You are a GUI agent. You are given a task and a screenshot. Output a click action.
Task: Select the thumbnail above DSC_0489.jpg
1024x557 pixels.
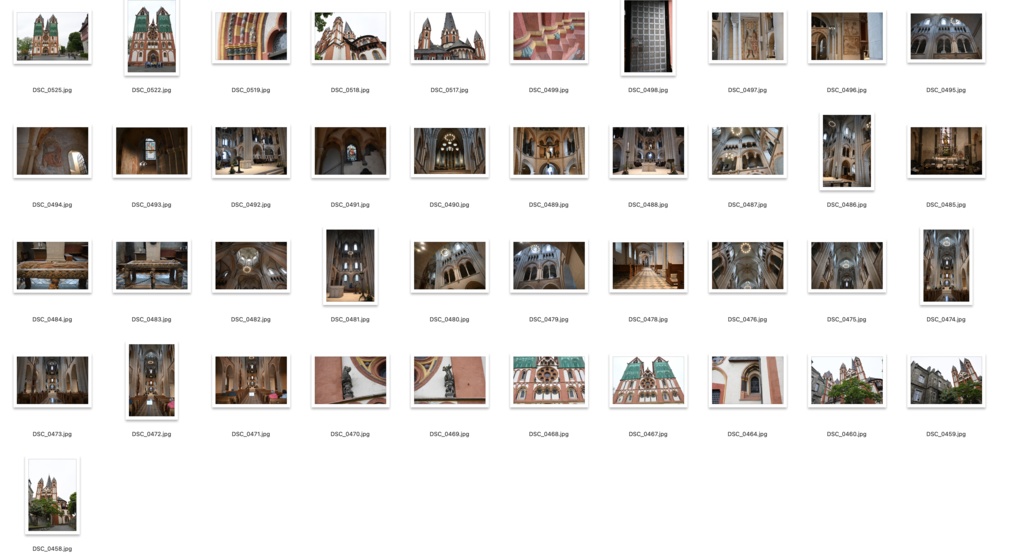coord(549,151)
